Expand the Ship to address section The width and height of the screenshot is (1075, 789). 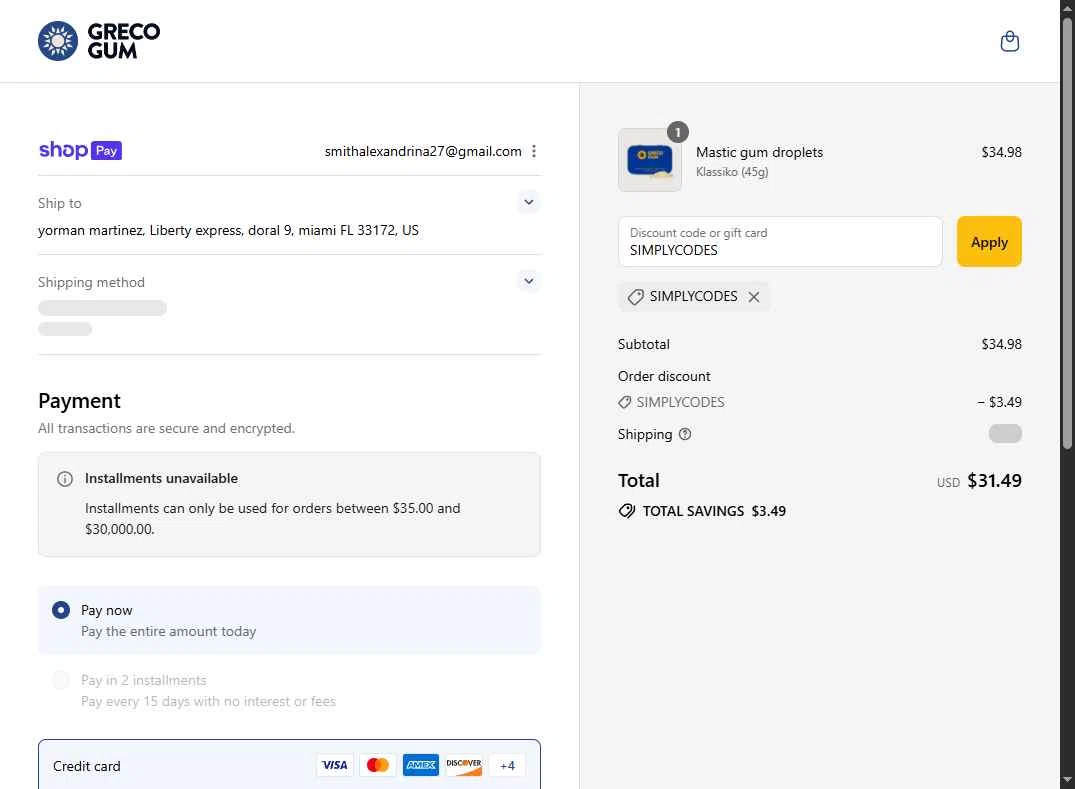(529, 202)
